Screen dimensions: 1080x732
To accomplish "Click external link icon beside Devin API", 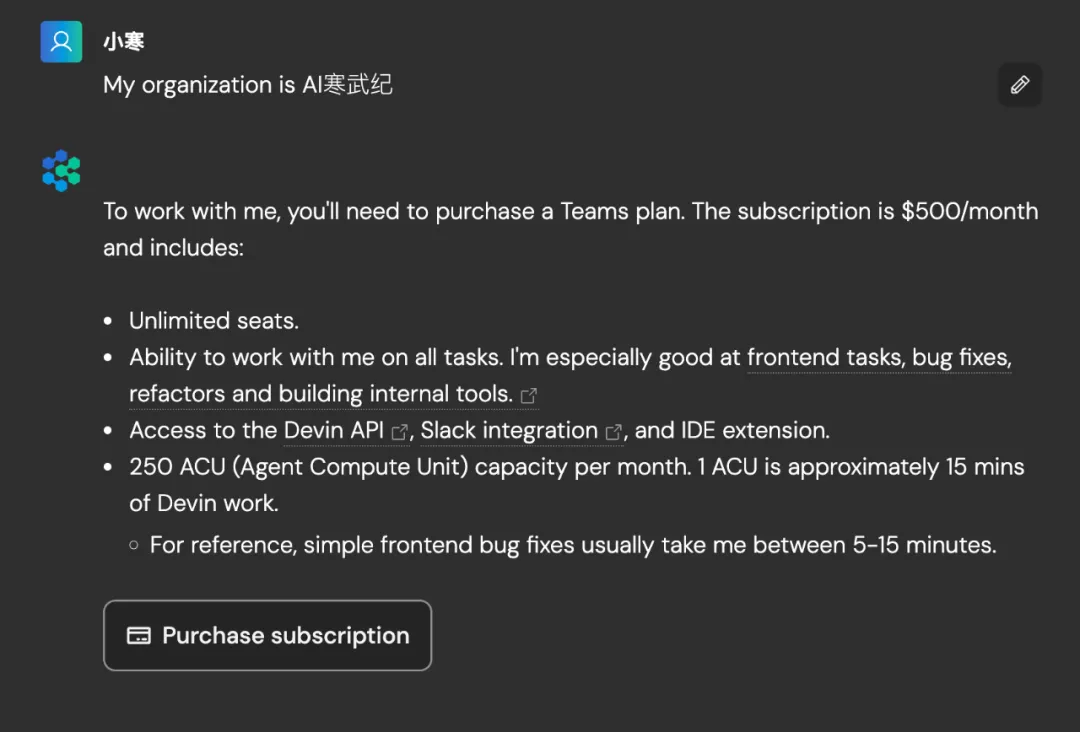I will click(x=399, y=432).
